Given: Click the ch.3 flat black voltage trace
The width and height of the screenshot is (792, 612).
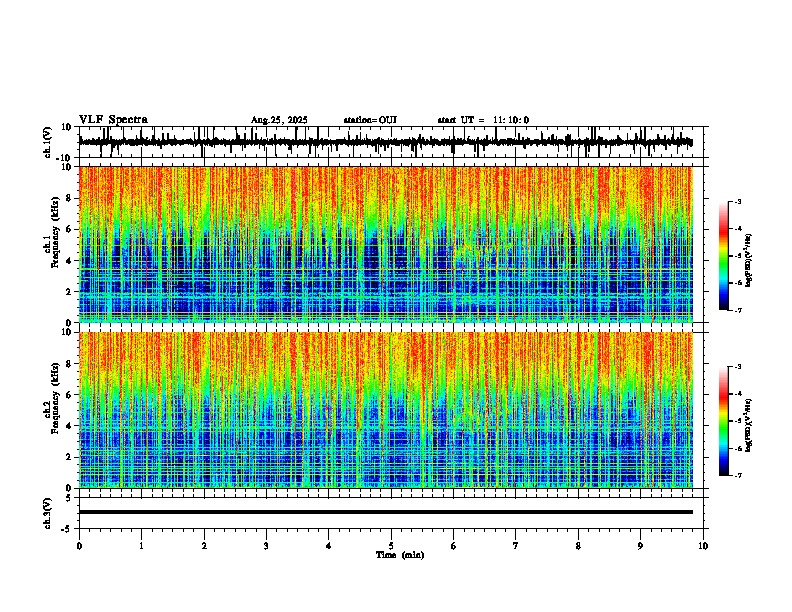Looking at the screenshot, I should point(386,512).
